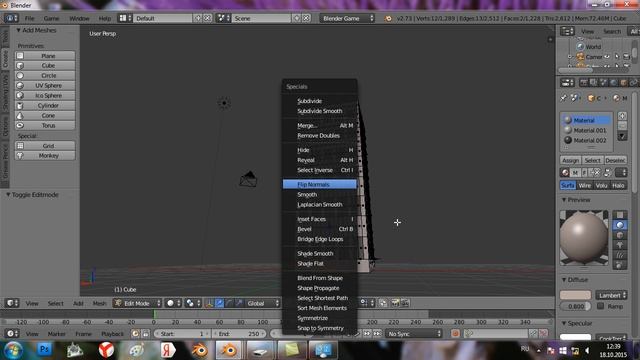This screenshot has width=640, height=360.
Task: Click the Grid primitive icon
Action: pyautogui.click(x=20, y=146)
